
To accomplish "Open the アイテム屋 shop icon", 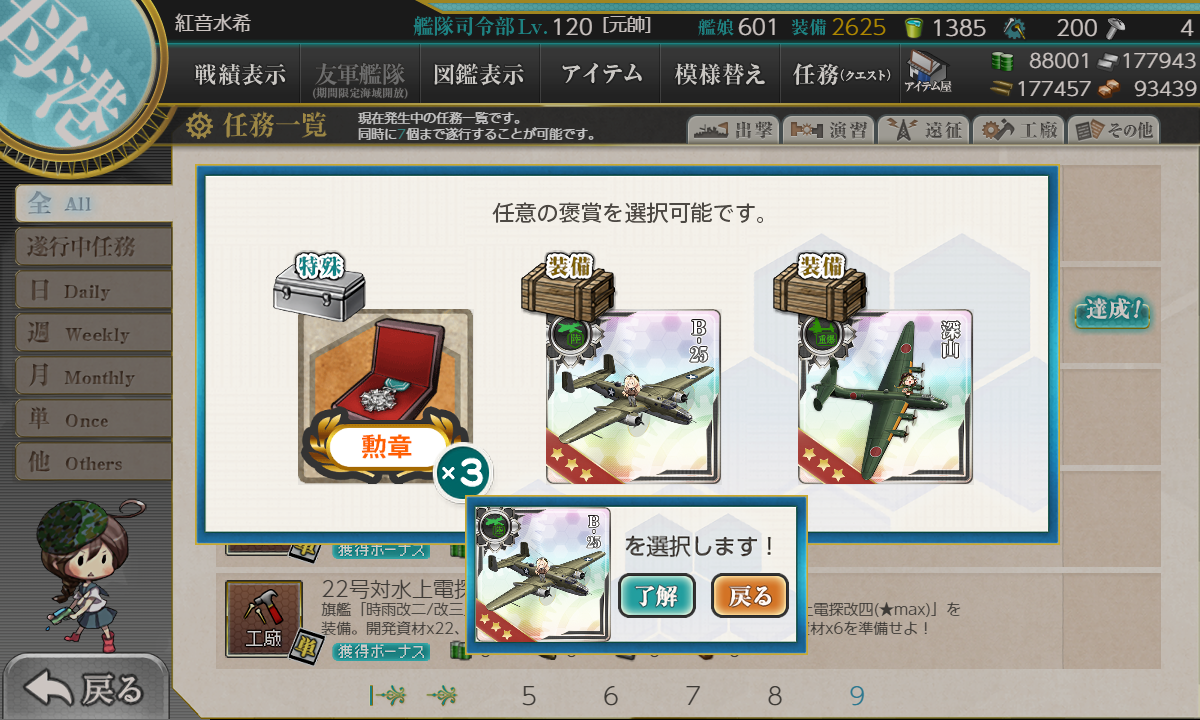I will coord(928,72).
